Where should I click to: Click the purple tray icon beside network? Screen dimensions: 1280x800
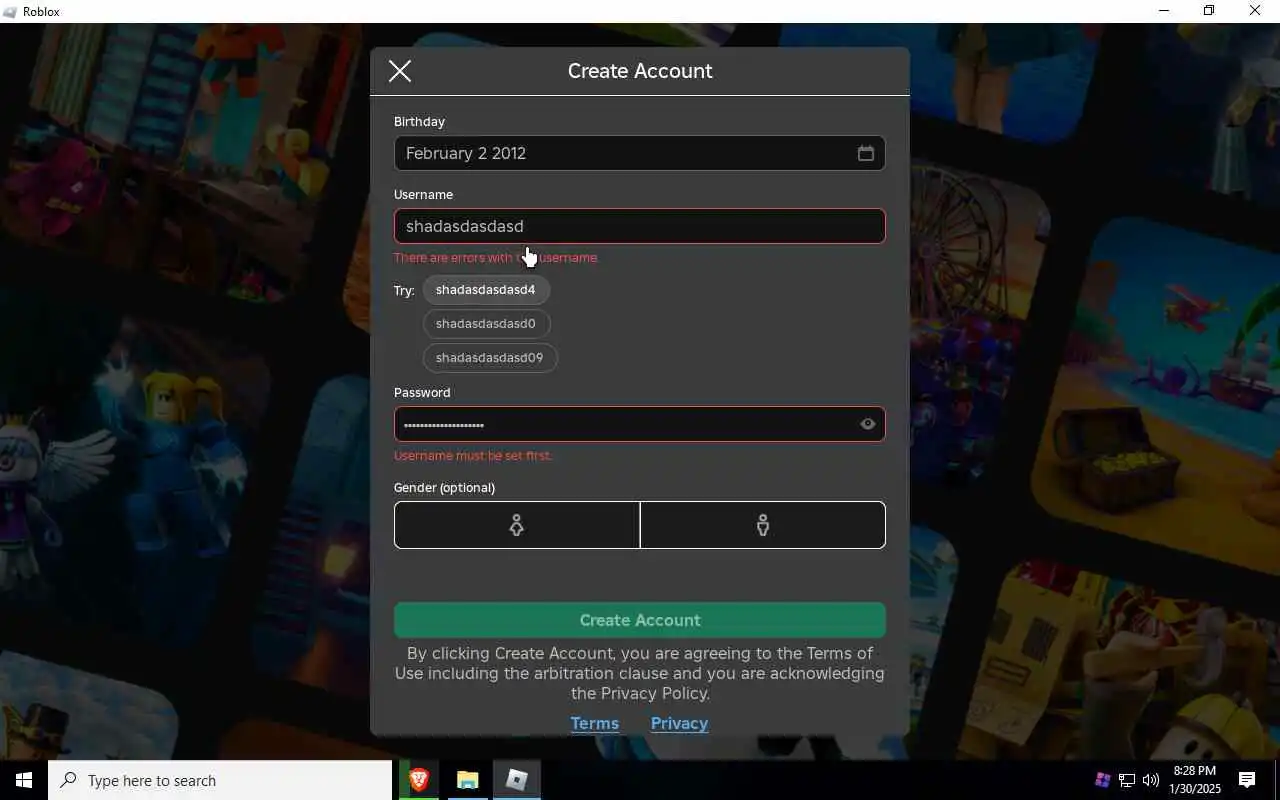coord(1103,780)
